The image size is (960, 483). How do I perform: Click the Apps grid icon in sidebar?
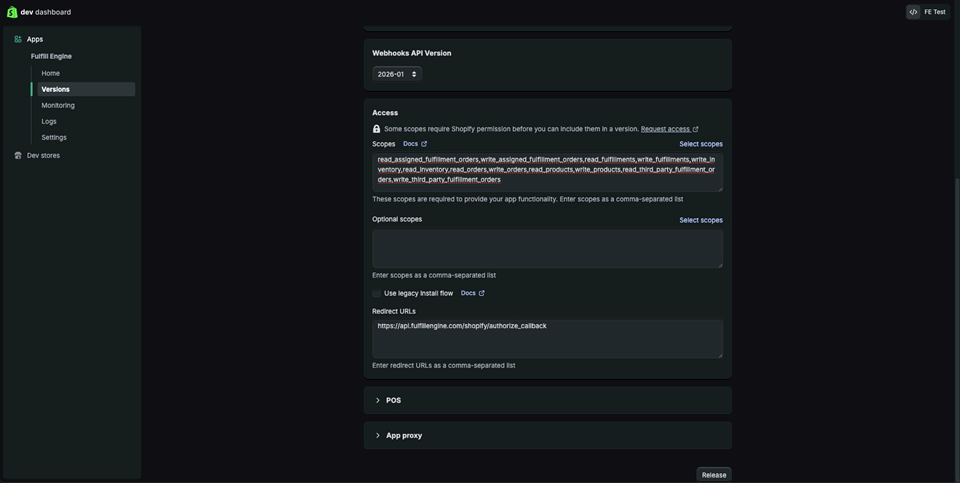pyautogui.click(x=18, y=39)
